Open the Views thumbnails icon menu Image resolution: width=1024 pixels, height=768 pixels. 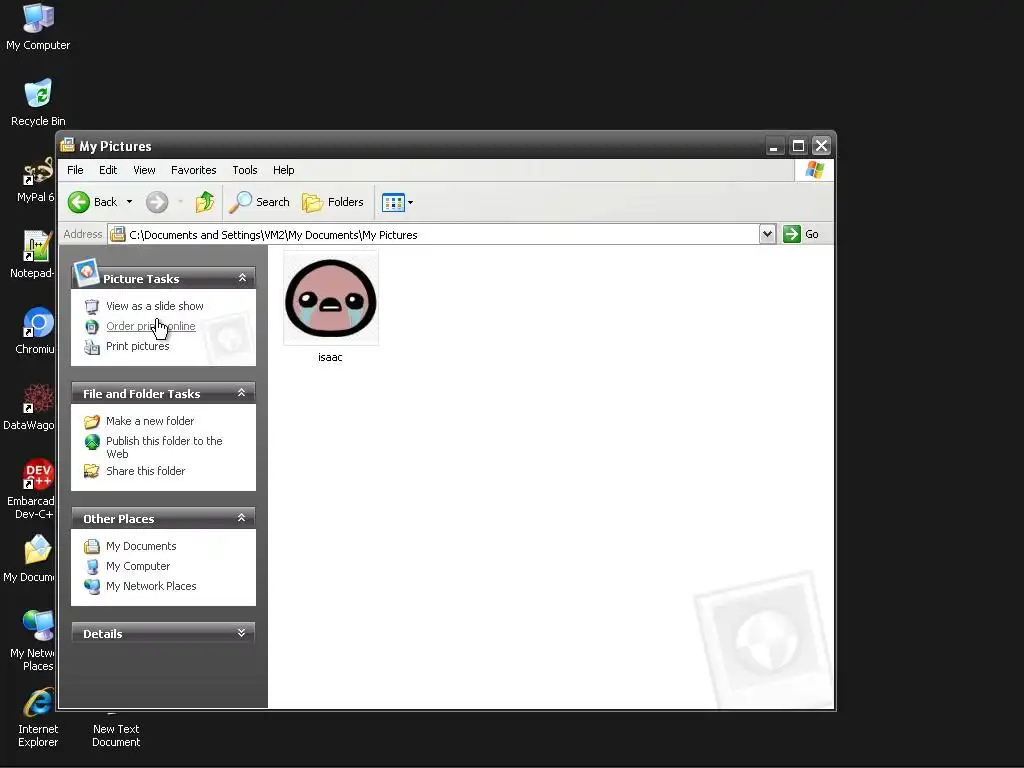(397, 202)
